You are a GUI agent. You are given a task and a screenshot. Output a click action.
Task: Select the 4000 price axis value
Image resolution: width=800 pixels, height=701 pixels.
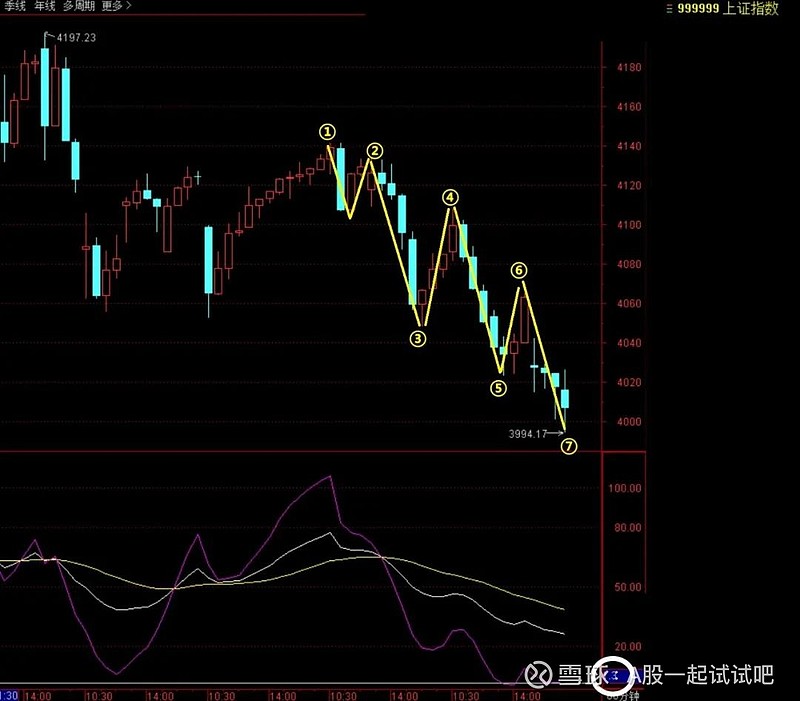[x=629, y=422]
